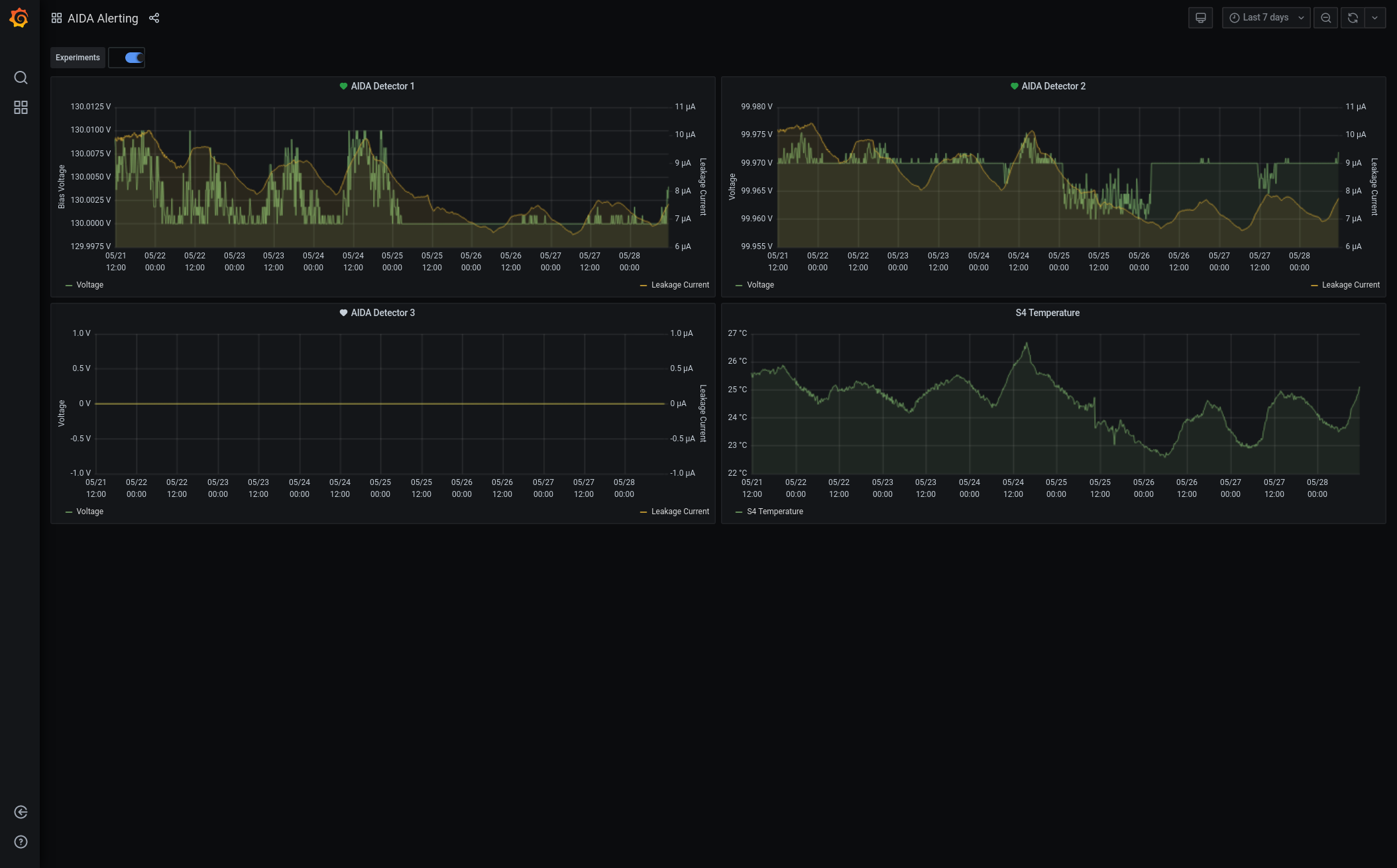1397x868 pixels.
Task: Open the Dashboards grid icon in sidebar
Action: click(21, 107)
